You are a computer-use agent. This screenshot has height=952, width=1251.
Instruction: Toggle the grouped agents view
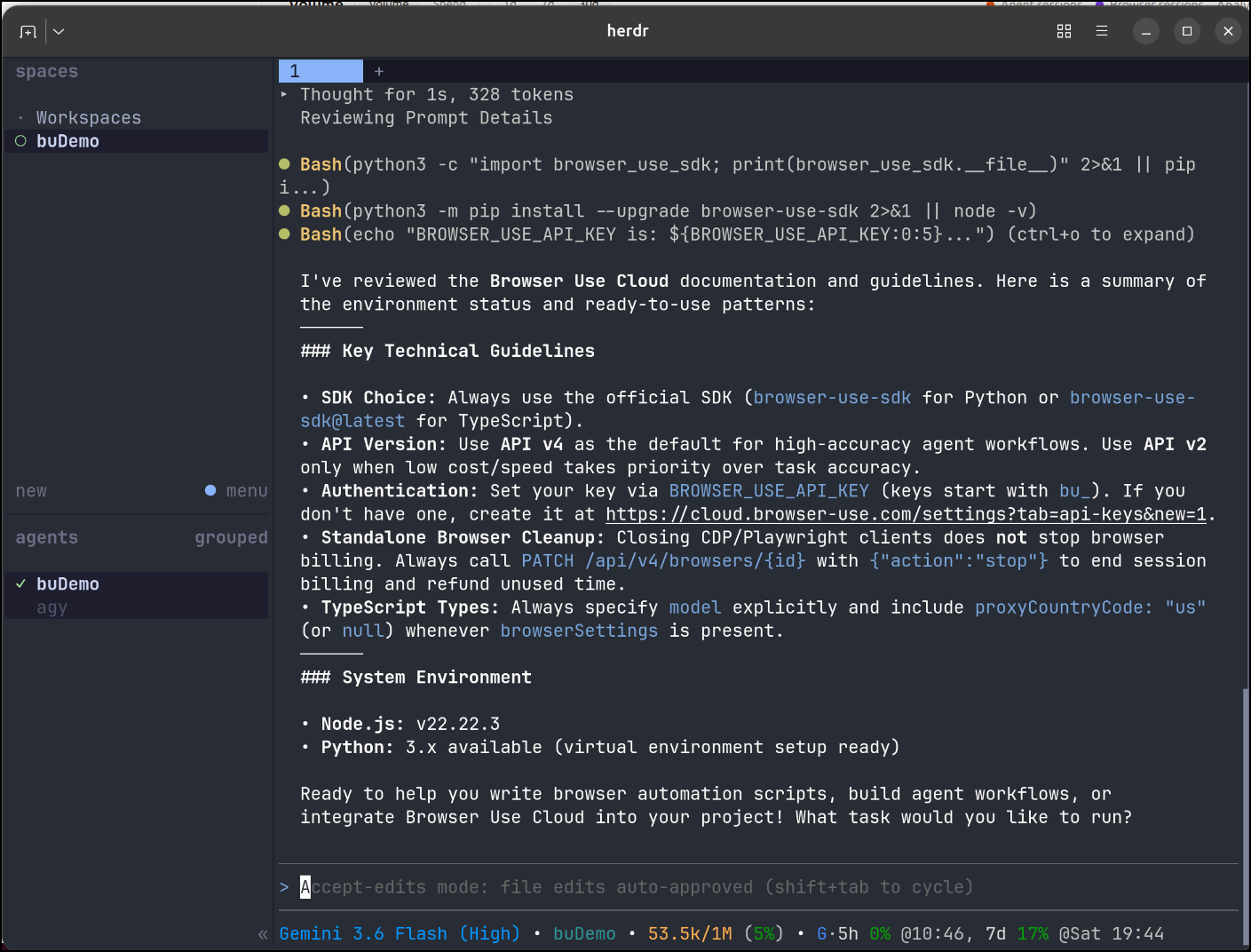(231, 537)
